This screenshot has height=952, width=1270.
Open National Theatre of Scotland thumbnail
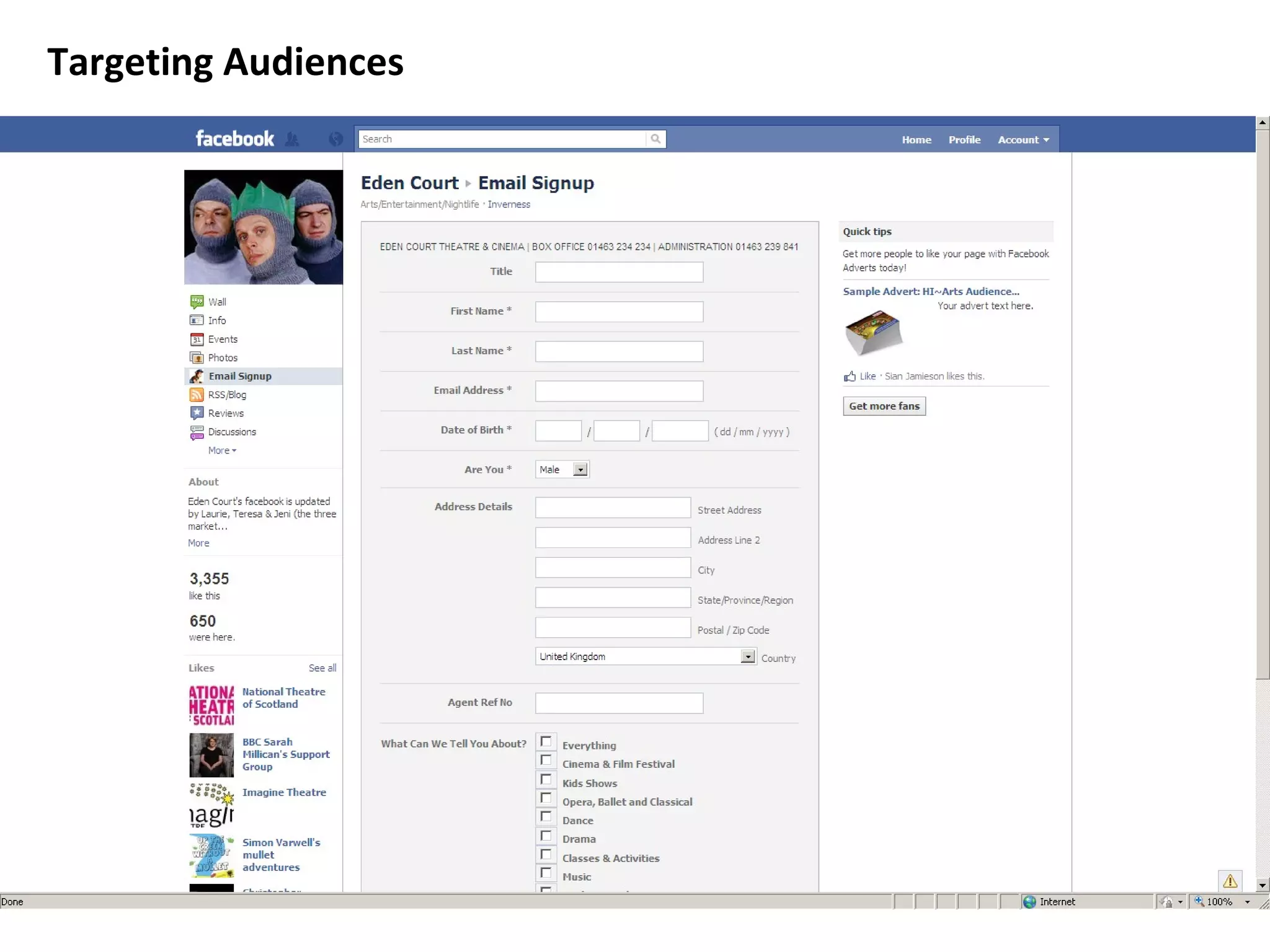click(x=211, y=705)
